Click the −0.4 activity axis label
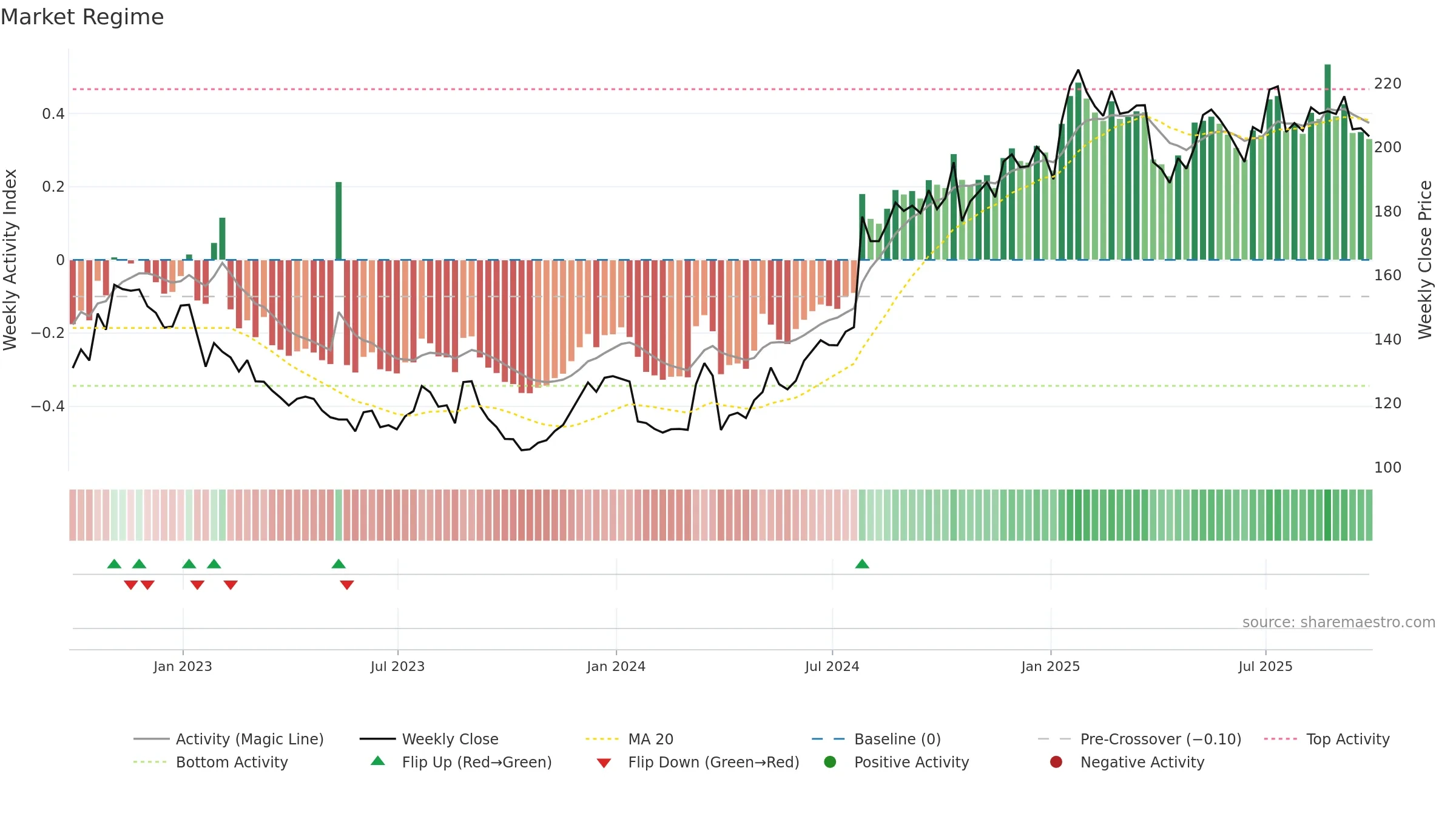1456x819 pixels. pyautogui.click(x=48, y=406)
